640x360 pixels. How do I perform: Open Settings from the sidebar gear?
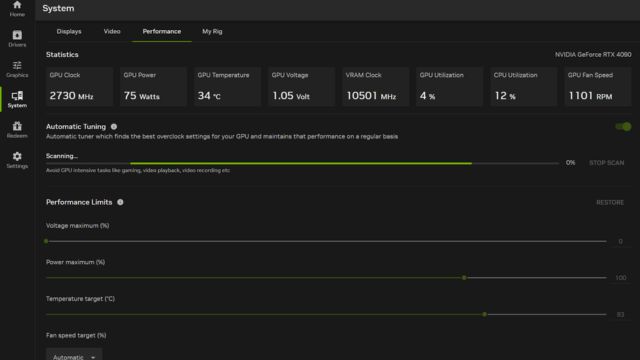coord(17,160)
